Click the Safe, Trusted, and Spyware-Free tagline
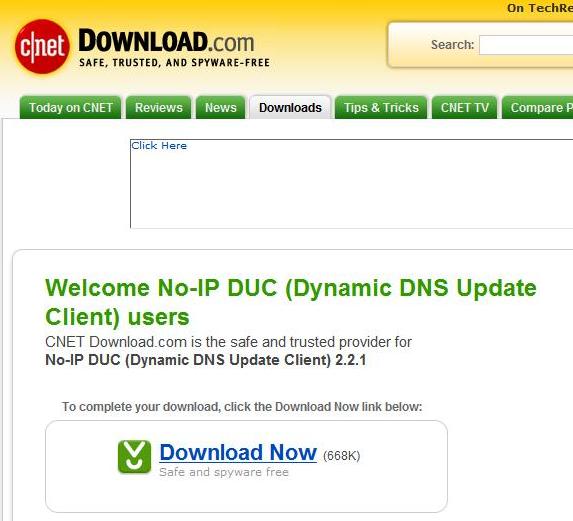 pos(174,63)
